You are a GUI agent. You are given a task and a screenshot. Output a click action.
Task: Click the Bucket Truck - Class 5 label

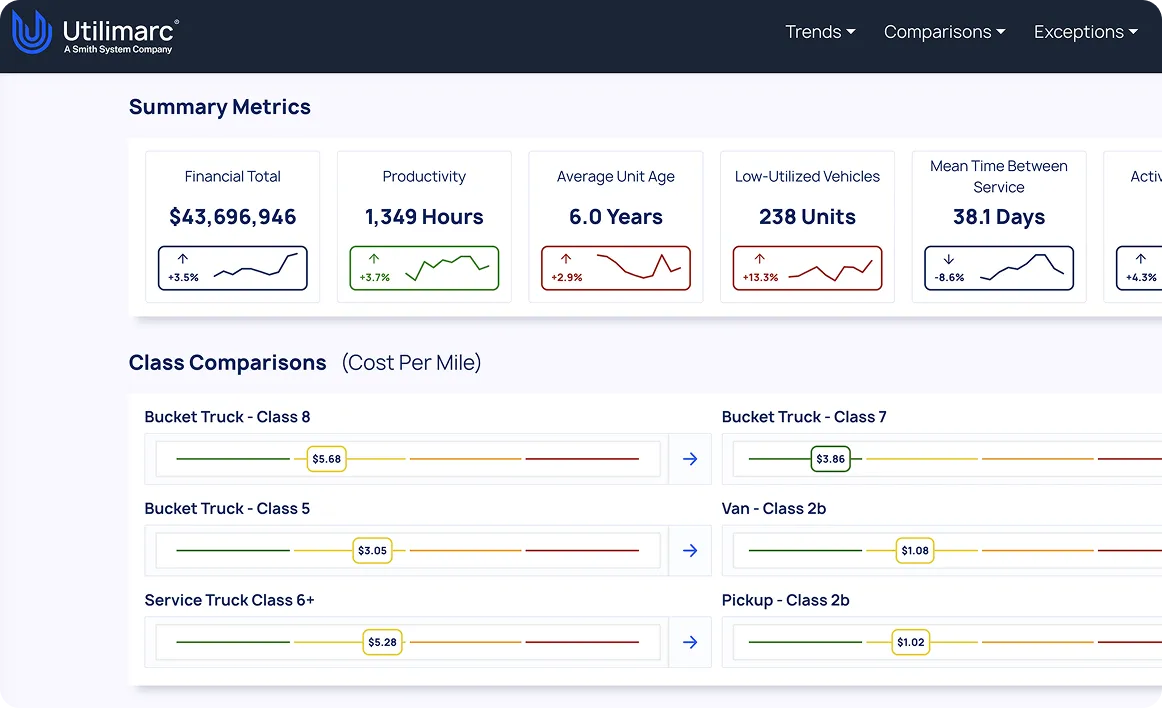tap(228, 509)
